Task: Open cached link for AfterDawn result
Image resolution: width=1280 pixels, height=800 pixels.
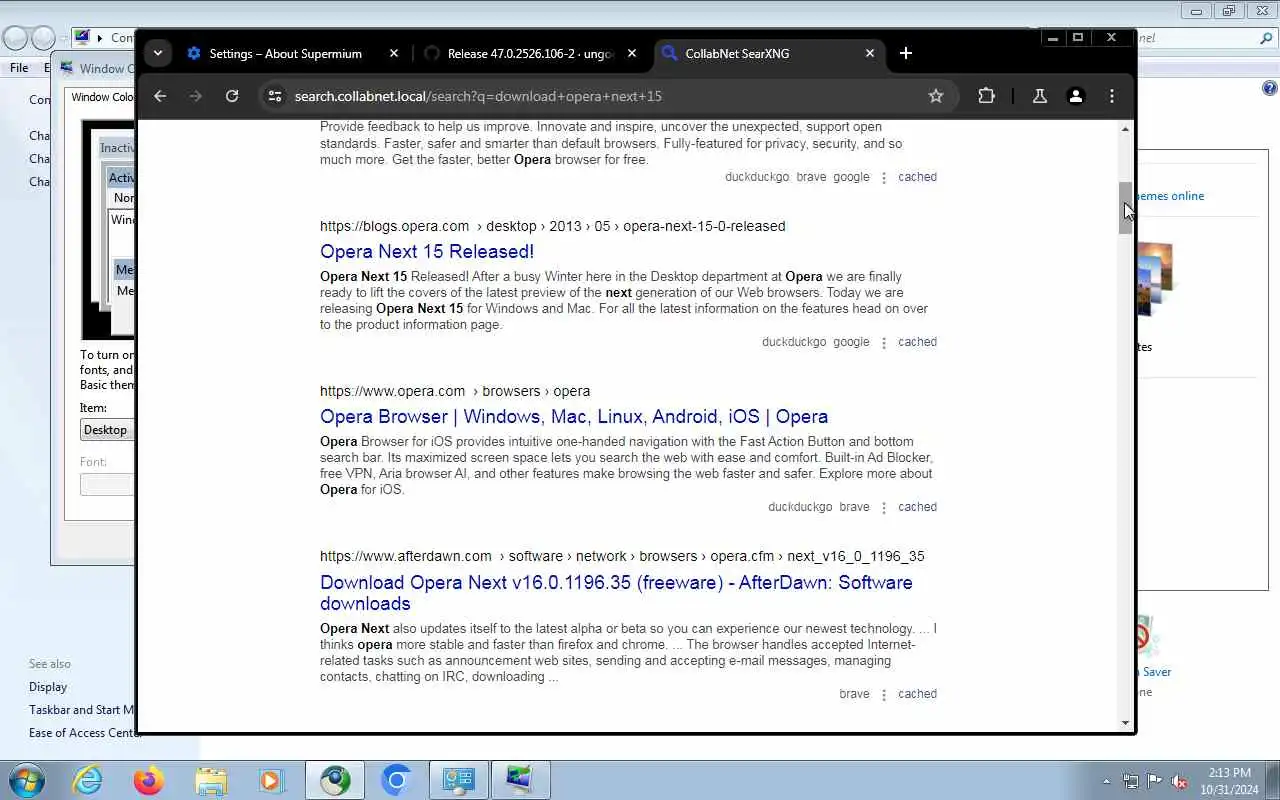Action: (917, 694)
